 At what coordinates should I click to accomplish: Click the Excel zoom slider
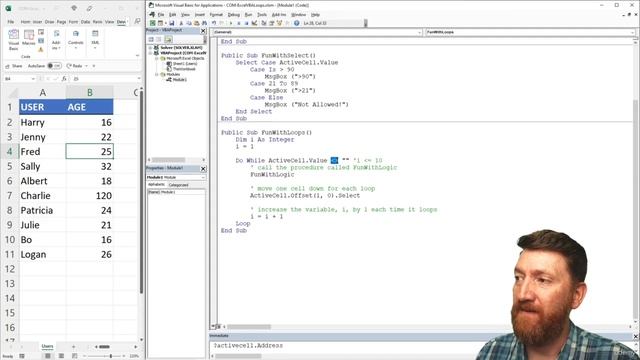click(111, 356)
